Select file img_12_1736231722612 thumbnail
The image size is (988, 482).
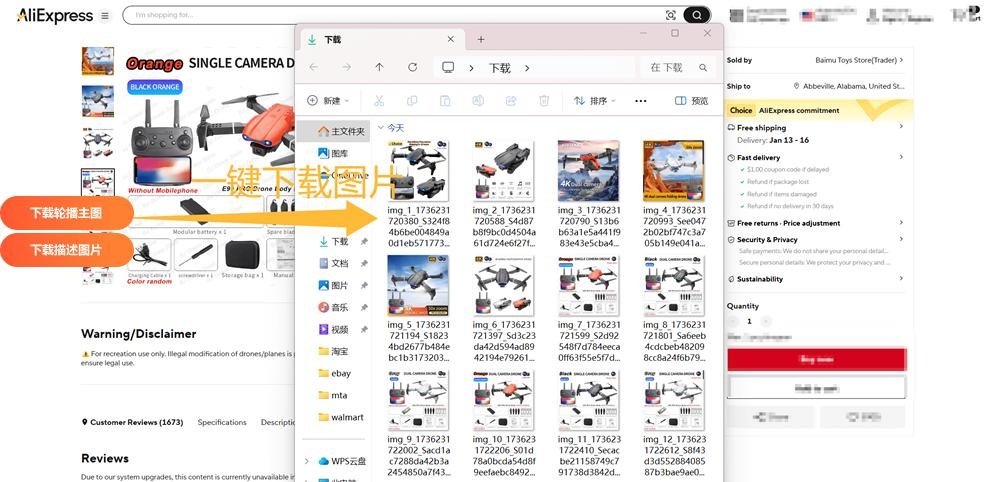[x=674, y=400]
